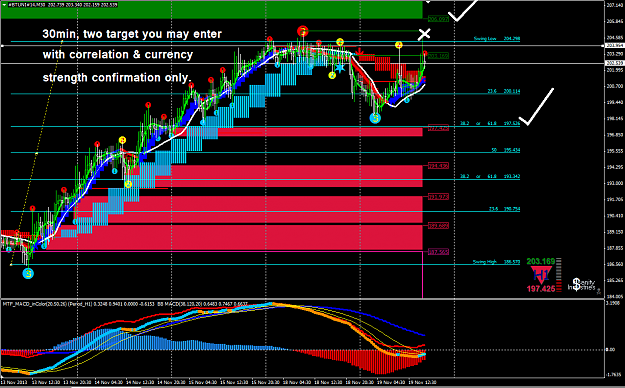Select the Swing High Fibonacci label

coord(496,262)
